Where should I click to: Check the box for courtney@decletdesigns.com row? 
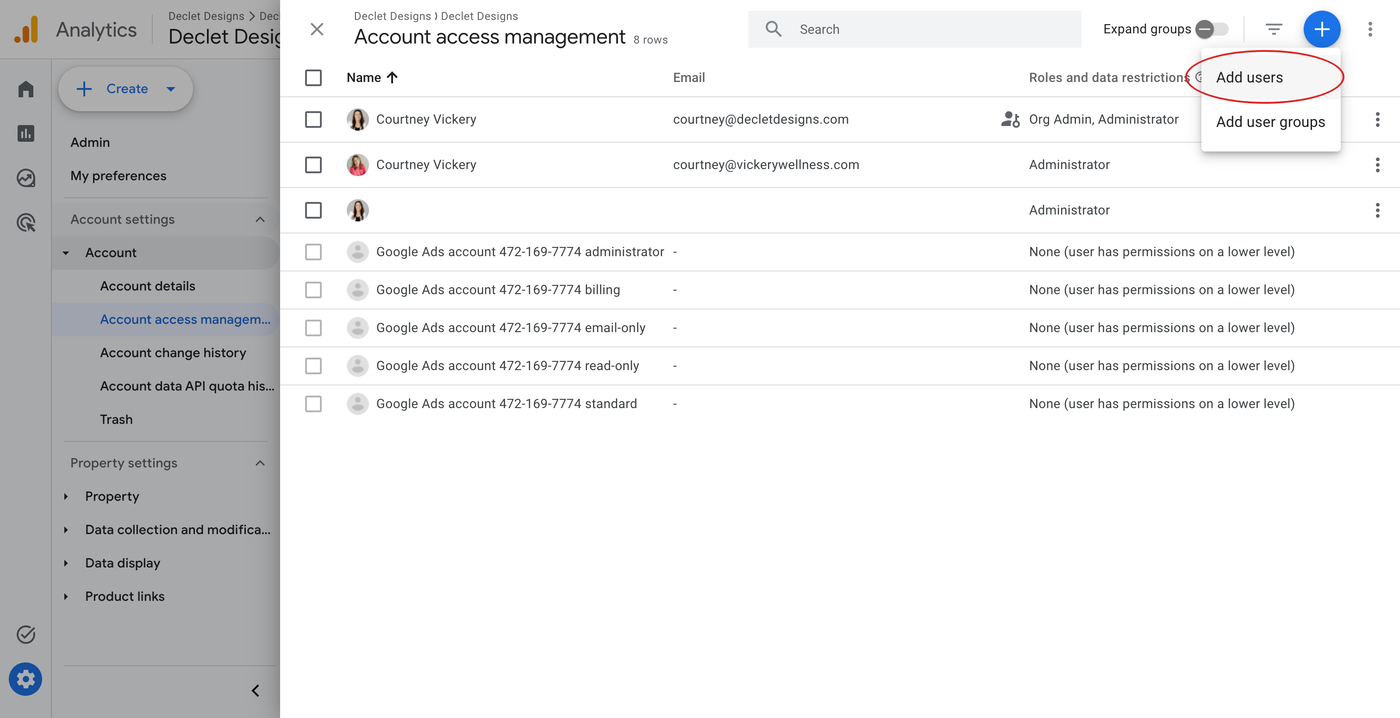313,120
